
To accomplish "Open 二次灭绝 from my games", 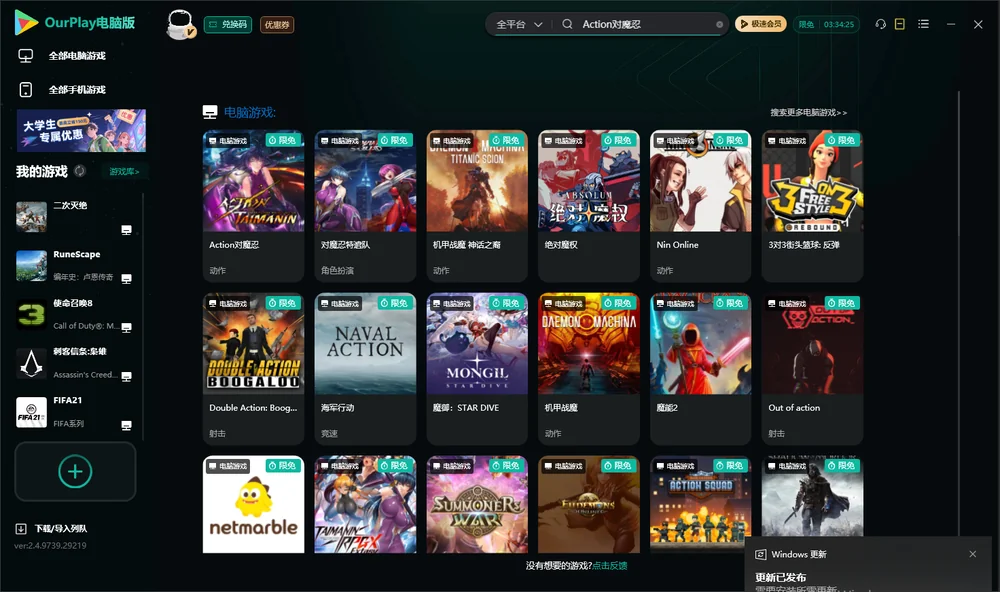I will click(x=75, y=217).
